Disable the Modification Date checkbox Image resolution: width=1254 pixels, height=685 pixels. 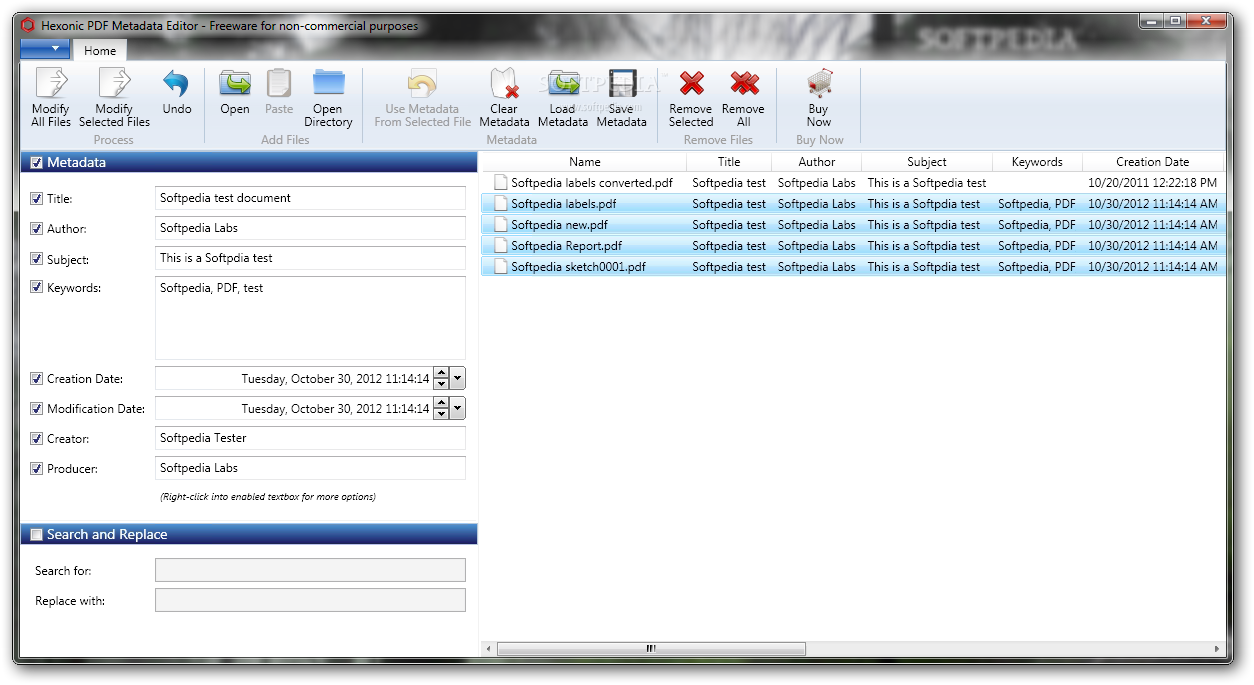point(37,409)
